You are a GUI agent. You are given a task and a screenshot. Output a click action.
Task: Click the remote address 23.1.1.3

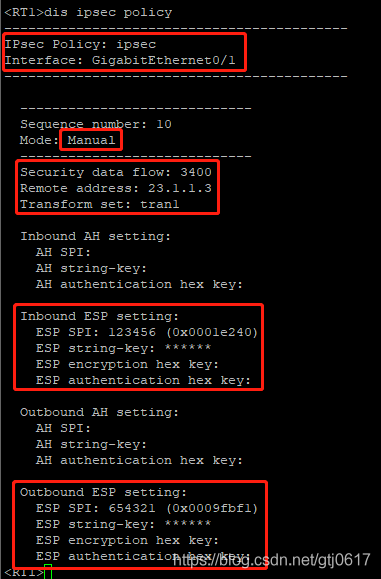pos(180,188)
